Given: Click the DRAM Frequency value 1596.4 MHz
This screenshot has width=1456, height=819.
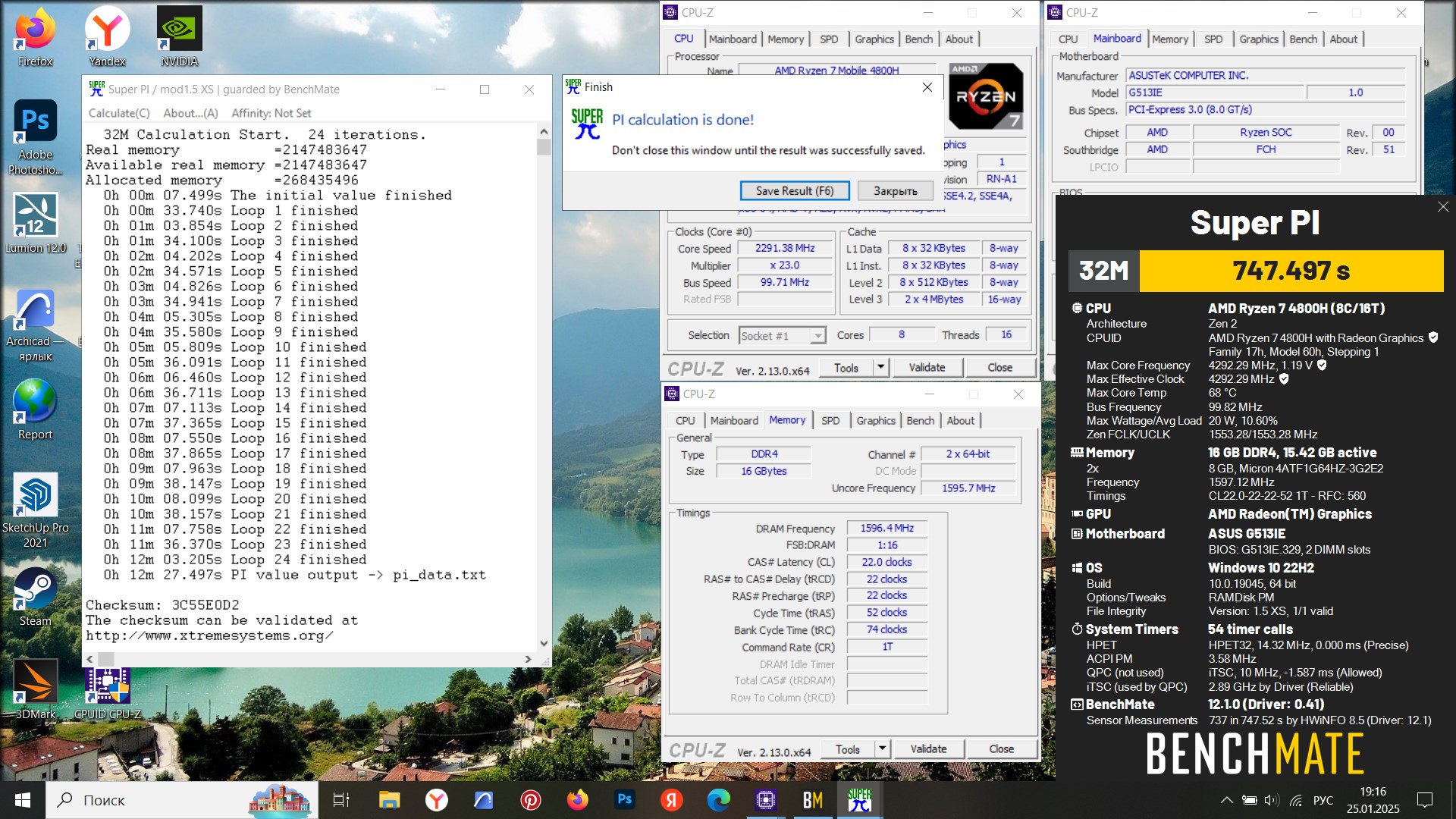Looking at the screenshot, I should point(886,529).
